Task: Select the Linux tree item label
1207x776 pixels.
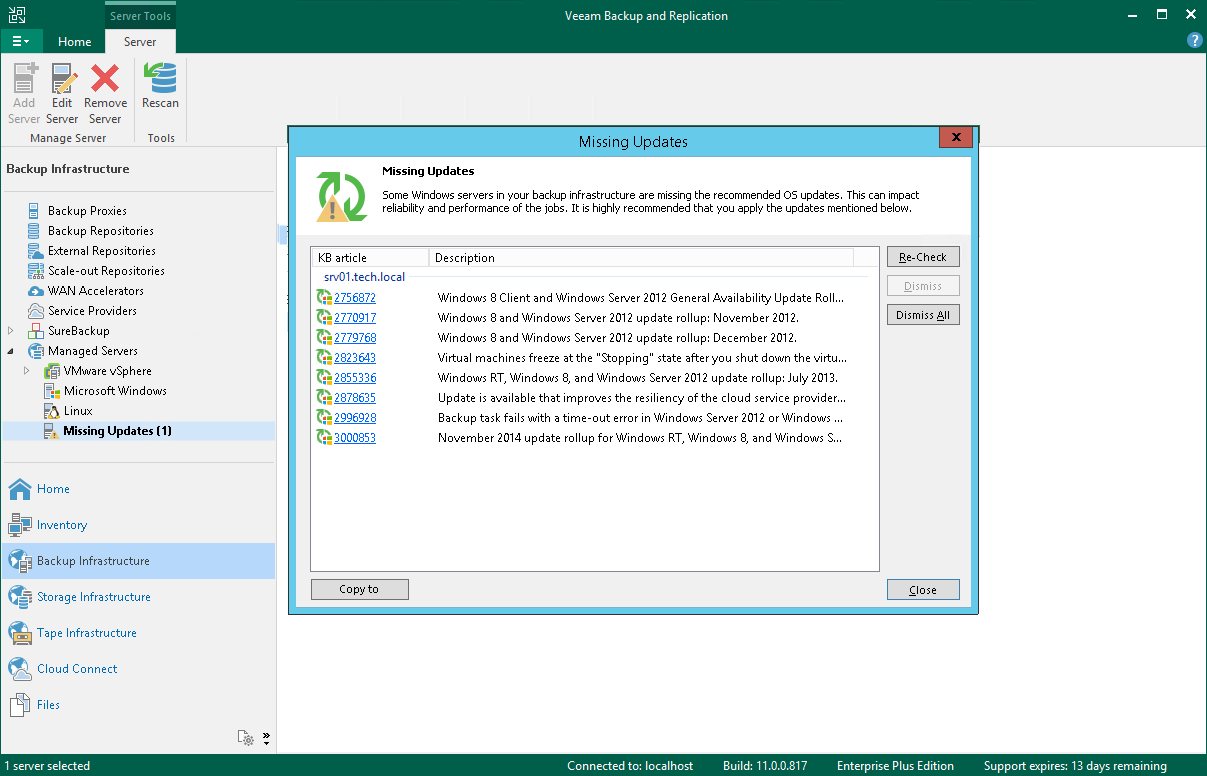Action: point(78,411)
